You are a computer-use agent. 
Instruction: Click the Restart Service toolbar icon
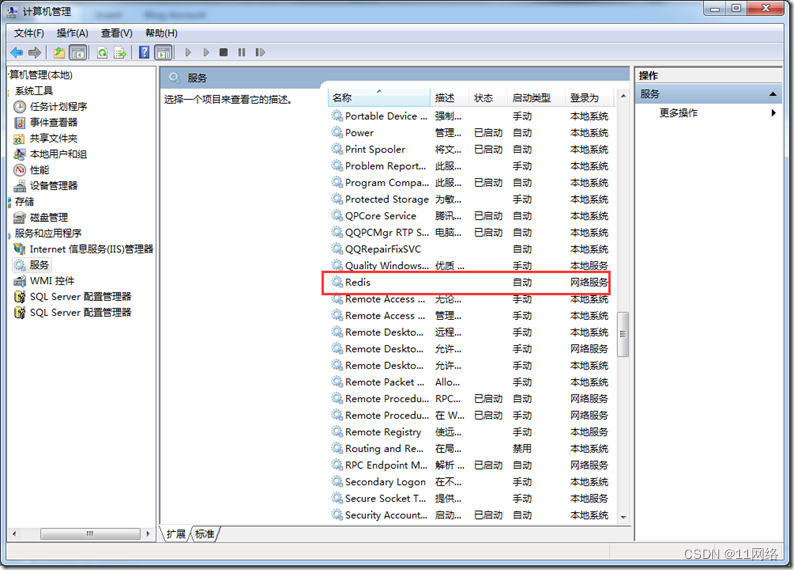click(x=260, y=52)
